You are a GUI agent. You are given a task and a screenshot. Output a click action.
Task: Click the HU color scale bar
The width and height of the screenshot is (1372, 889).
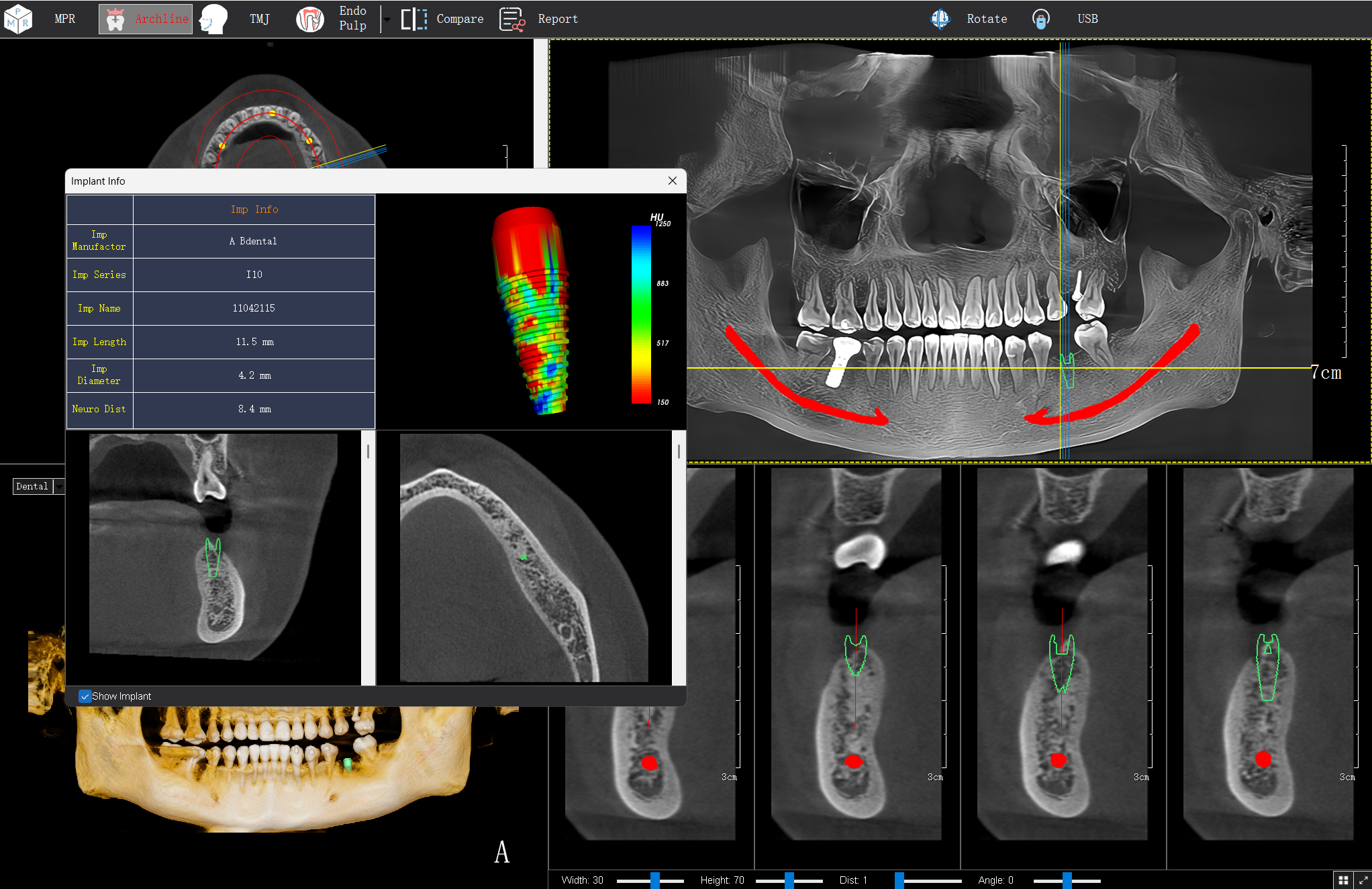click(x=641, y=314)
